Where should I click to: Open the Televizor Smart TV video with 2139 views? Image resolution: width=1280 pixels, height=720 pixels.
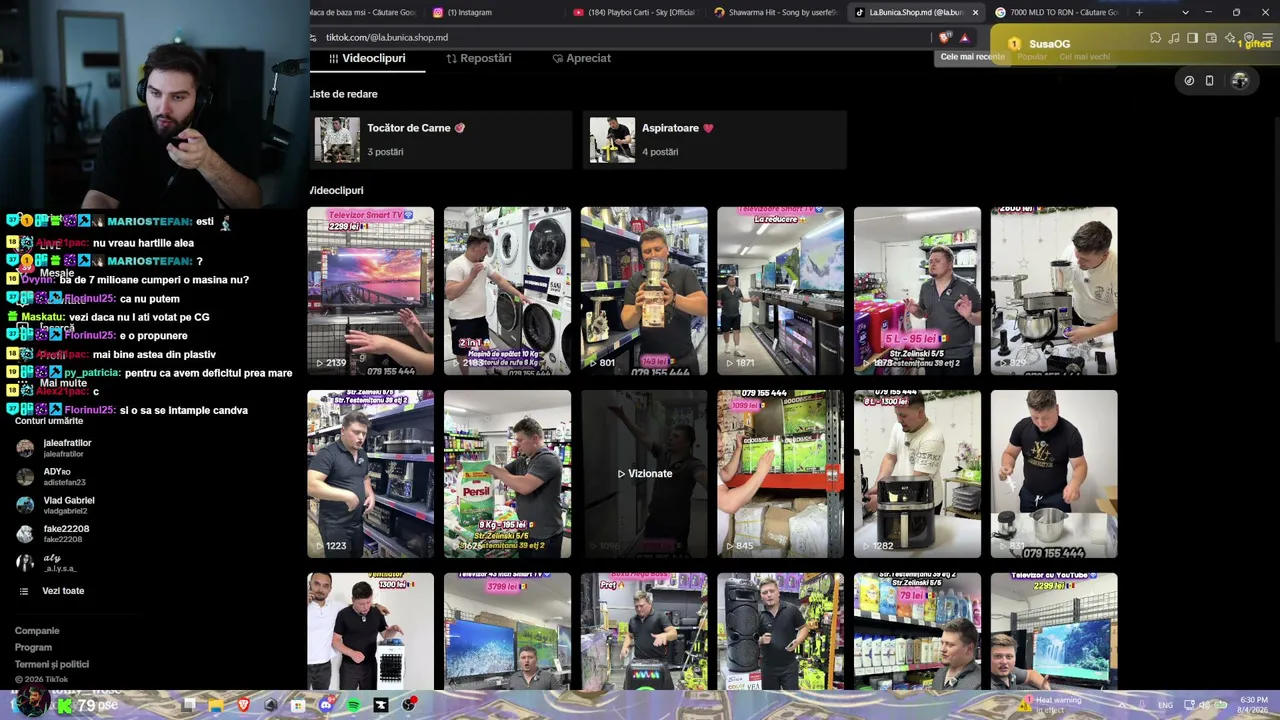click(x=370, y=291)
